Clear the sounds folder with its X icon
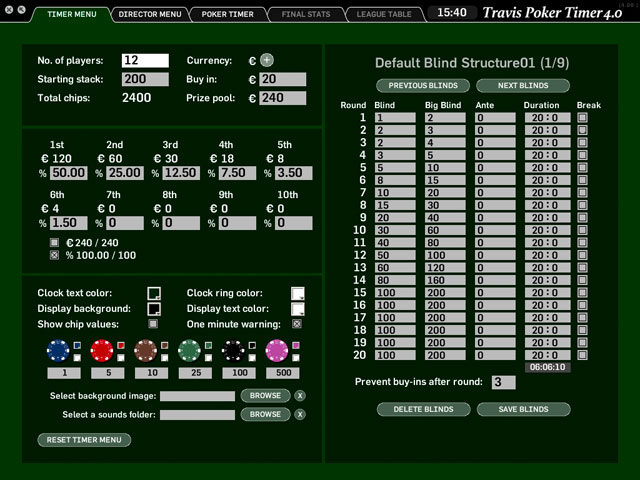 (x=300, y=414)
